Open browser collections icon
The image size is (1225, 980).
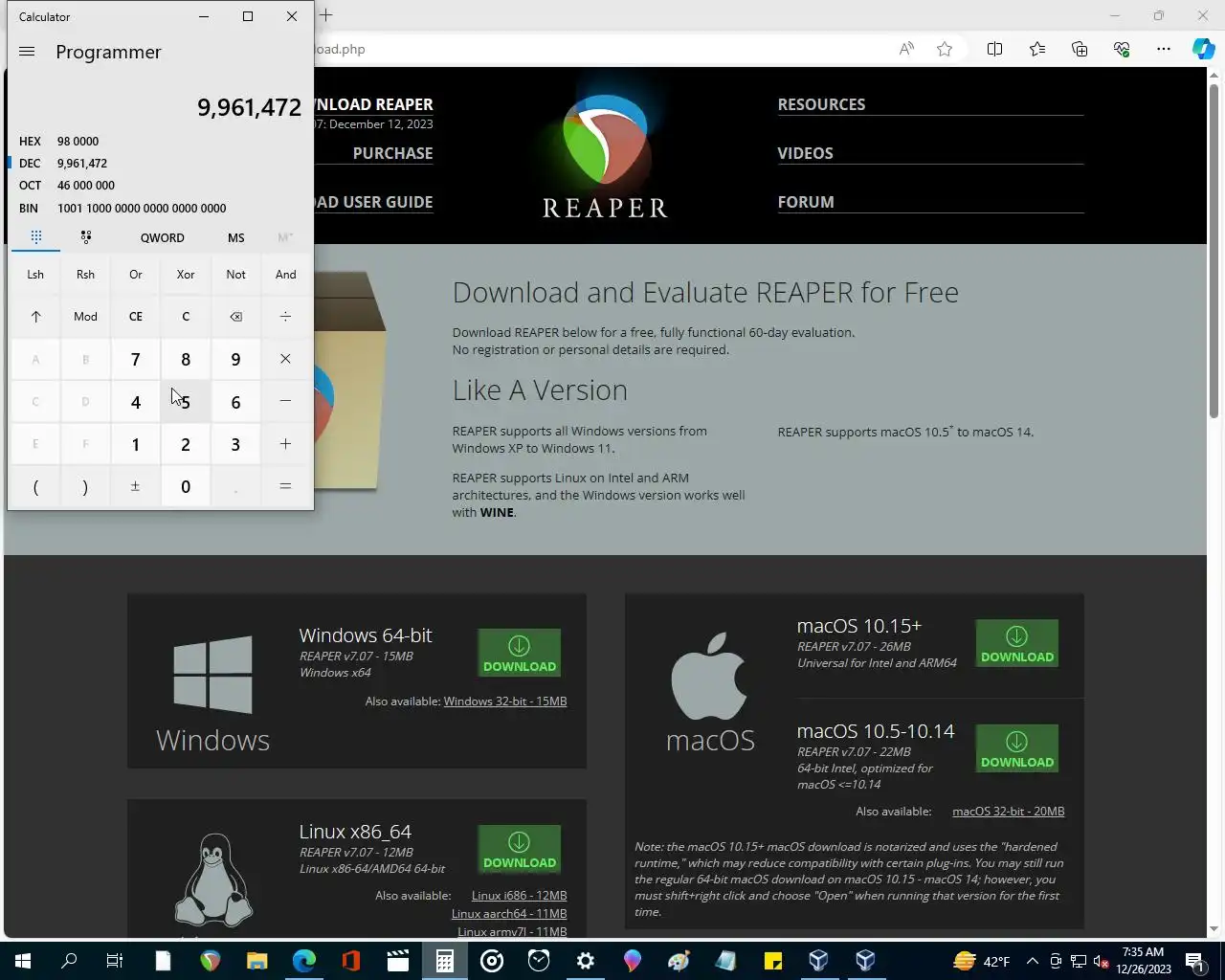pyautogui.click(x=1080, y=49)
